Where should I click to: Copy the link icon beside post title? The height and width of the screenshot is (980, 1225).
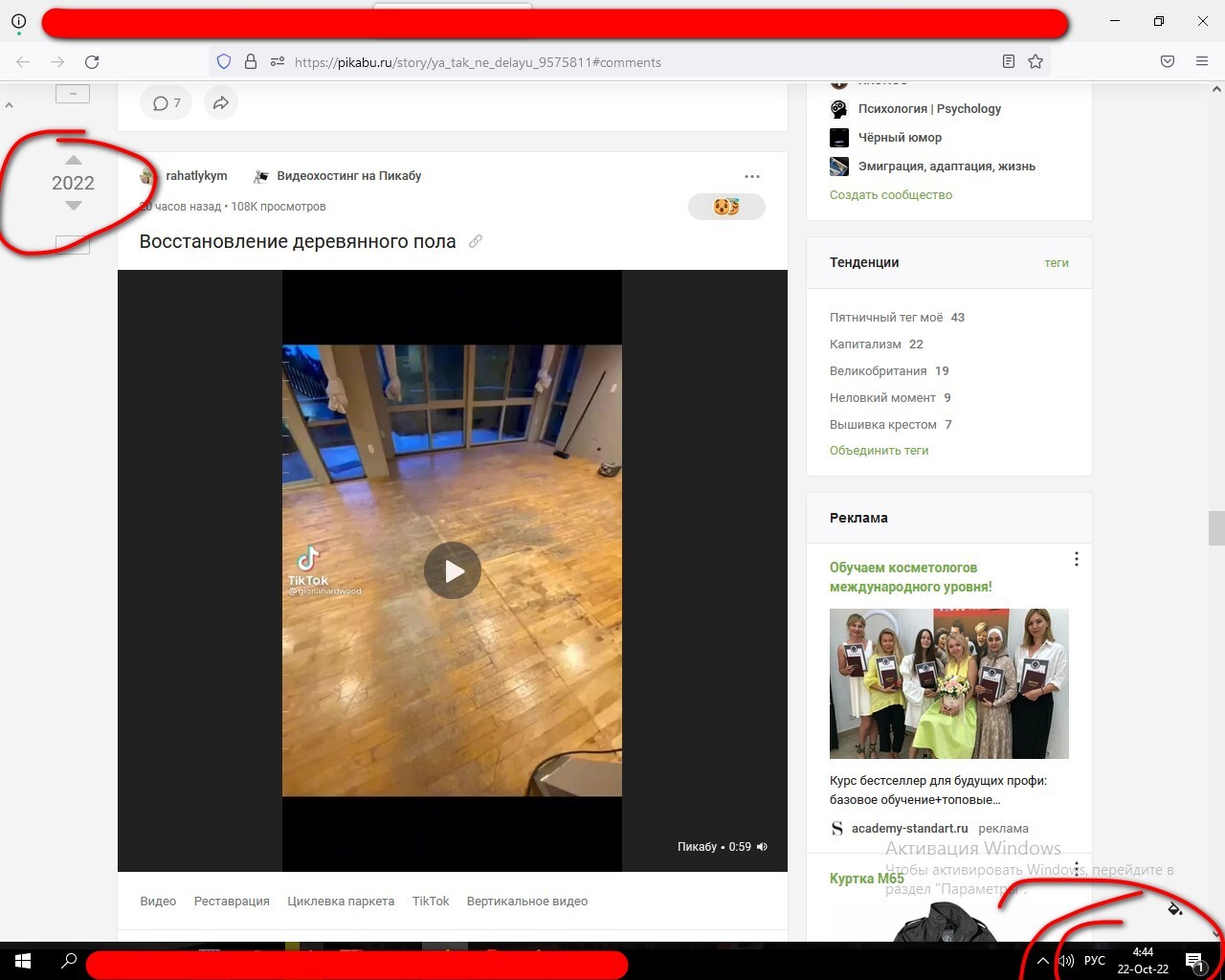(x=476, y=241)
